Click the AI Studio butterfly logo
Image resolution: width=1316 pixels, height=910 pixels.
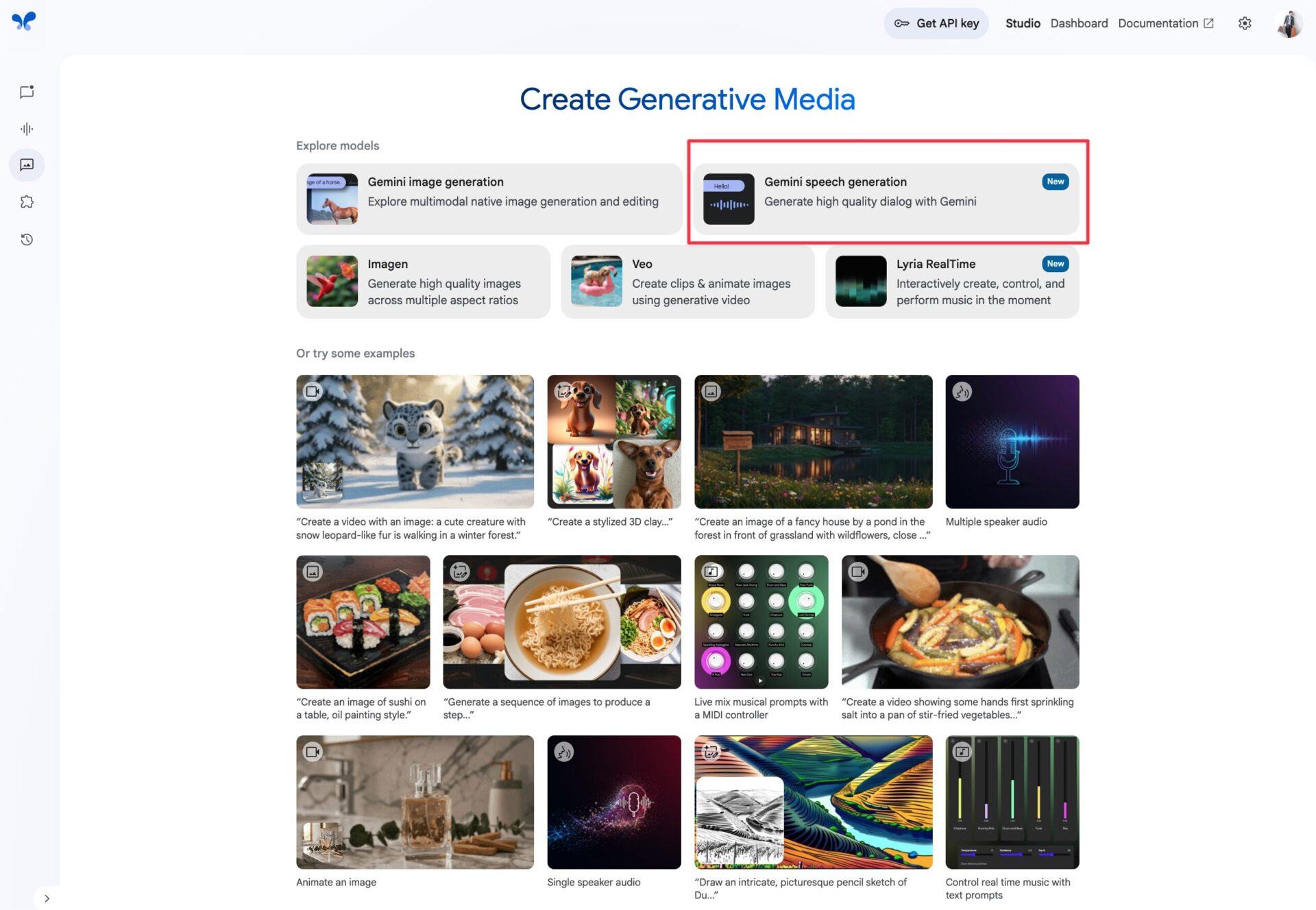point(24,21)
